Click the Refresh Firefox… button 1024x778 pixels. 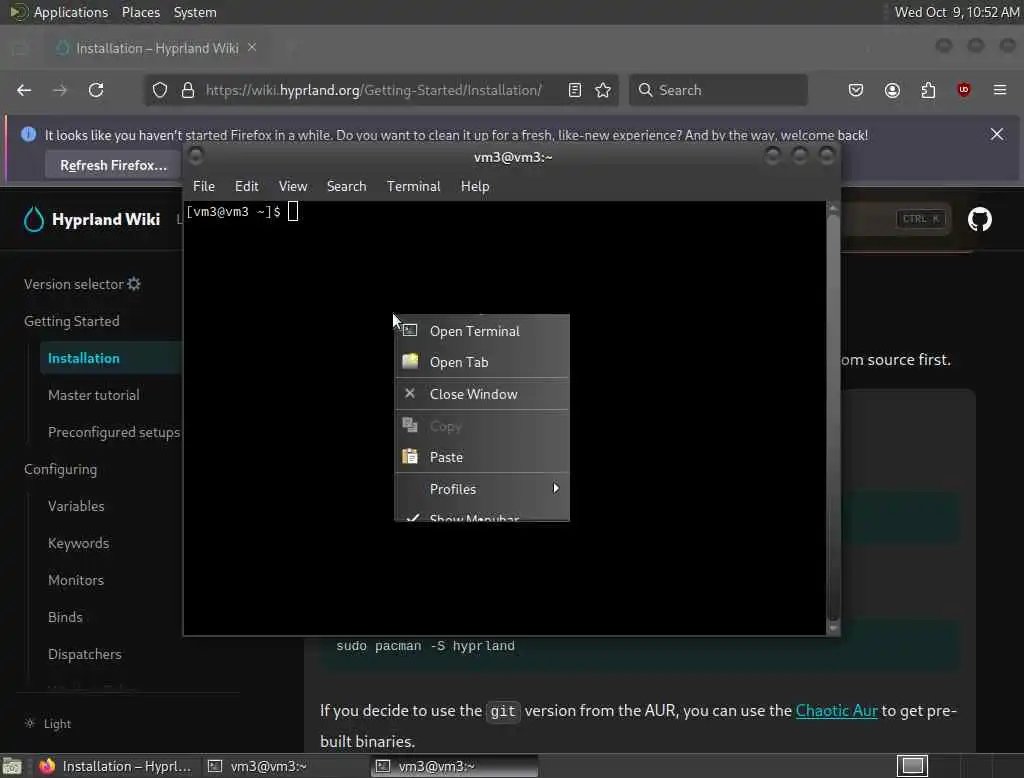[x=114, y=165]
